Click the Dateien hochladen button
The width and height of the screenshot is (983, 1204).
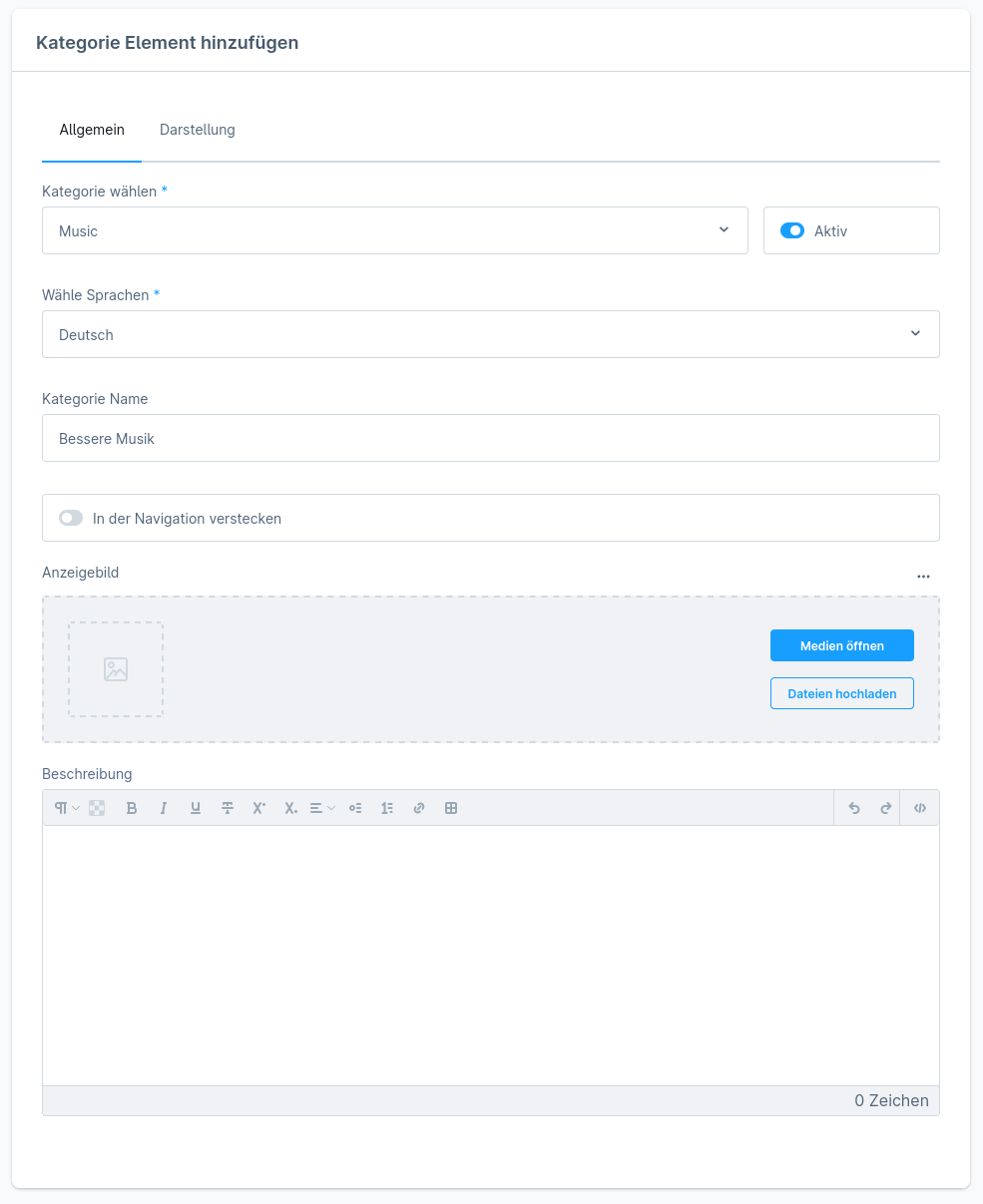point(842,693)
